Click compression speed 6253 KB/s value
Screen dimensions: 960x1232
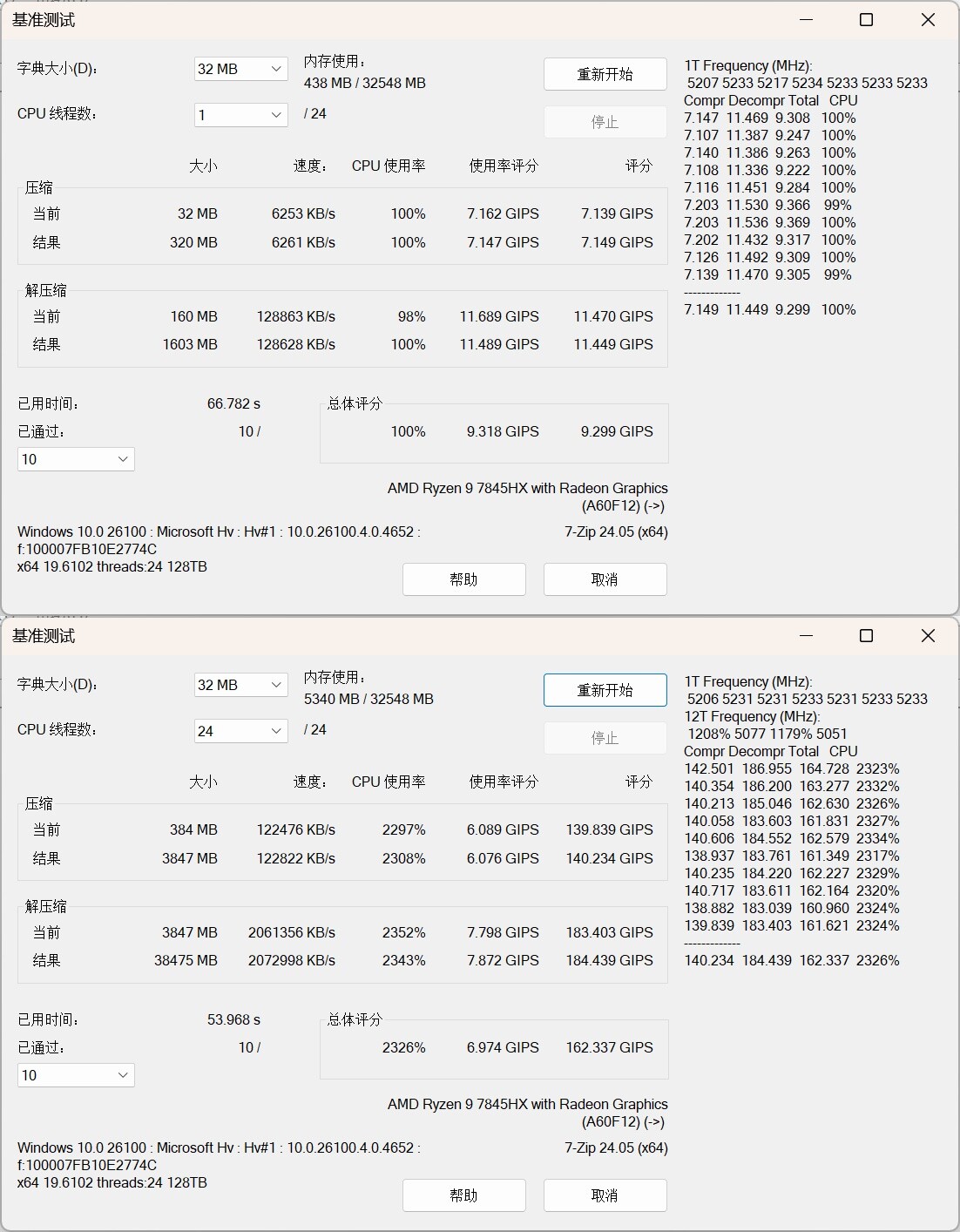303,213
